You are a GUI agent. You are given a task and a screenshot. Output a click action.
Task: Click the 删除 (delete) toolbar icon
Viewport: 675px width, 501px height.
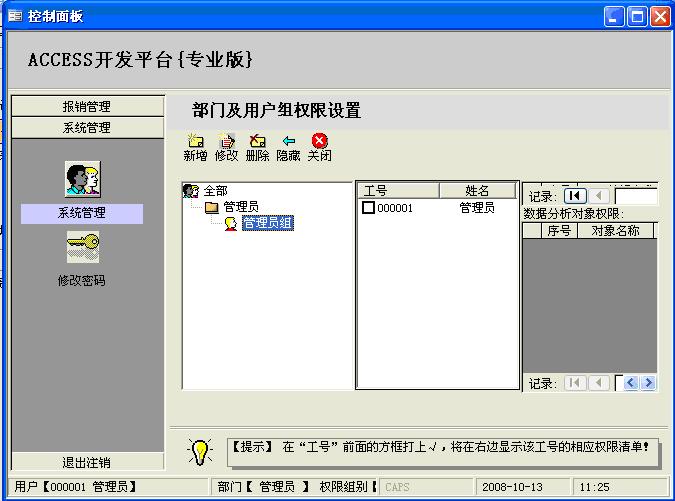click(257, 141)
